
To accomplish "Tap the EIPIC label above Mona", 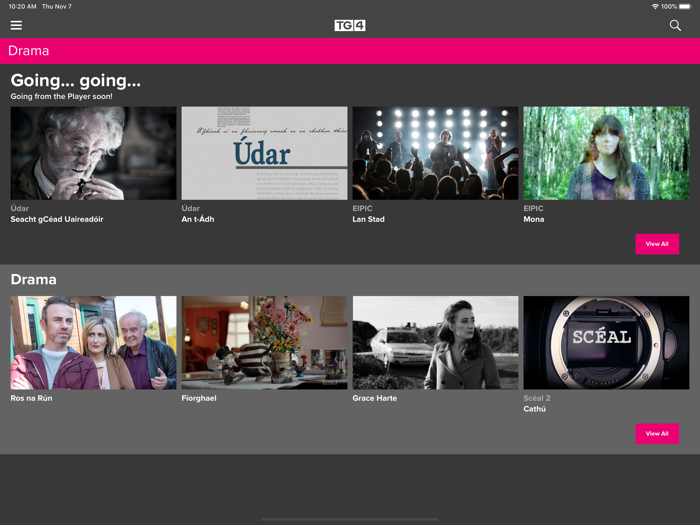I will coord(533,208).
